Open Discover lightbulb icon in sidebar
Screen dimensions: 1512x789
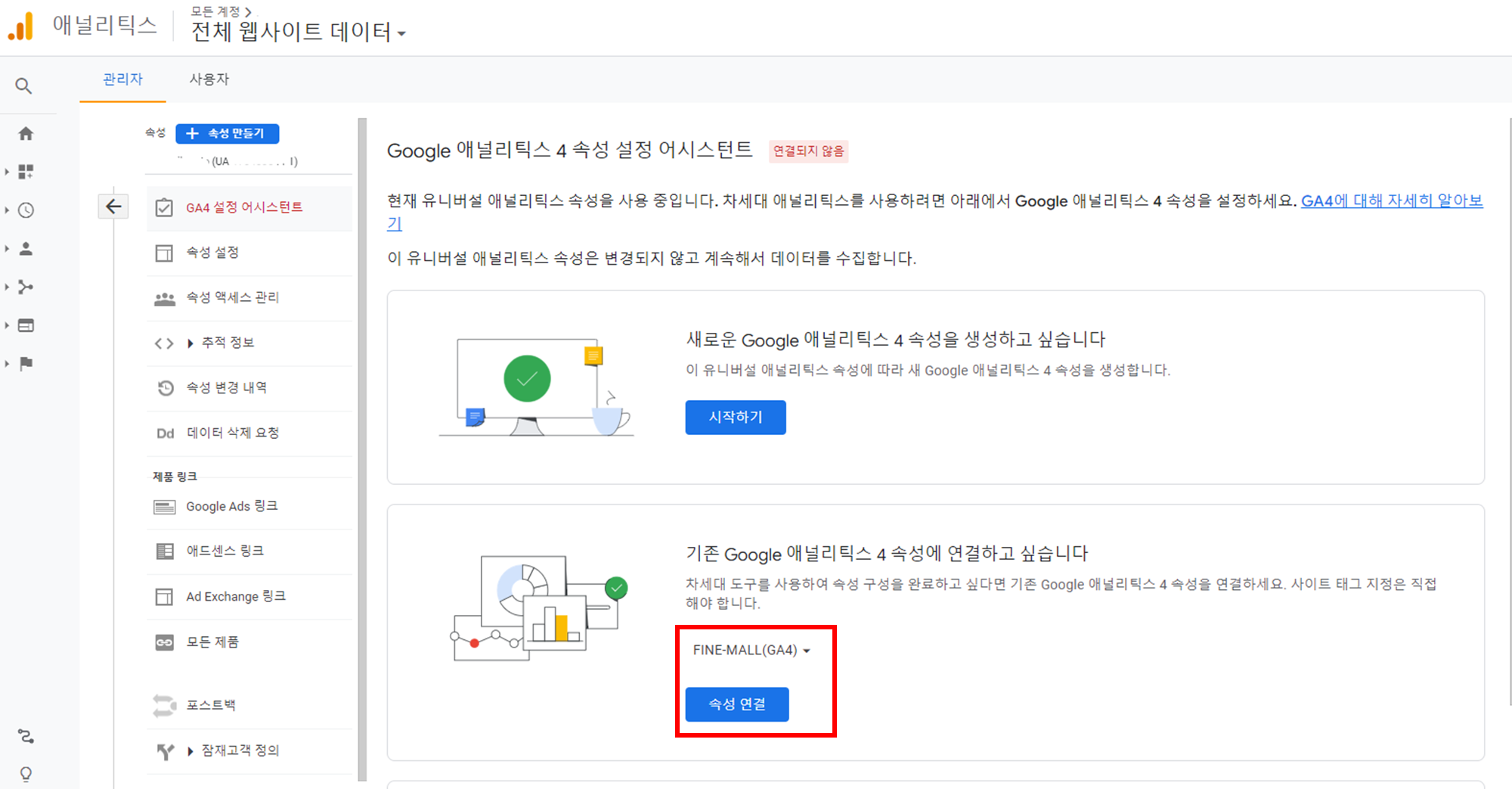coord(26,774)
